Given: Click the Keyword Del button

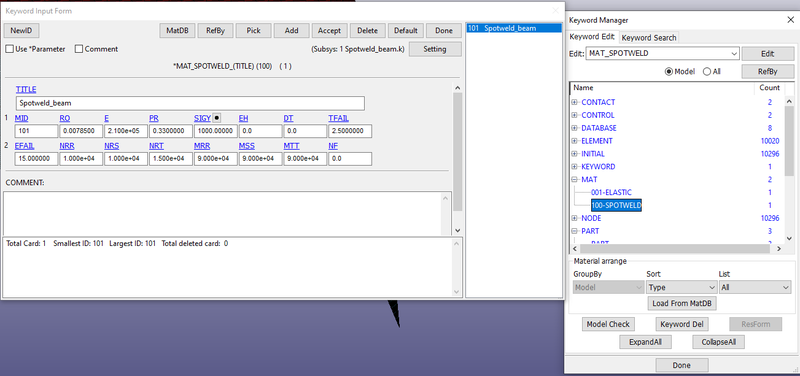Looking at the screenshot, I should 682,324.
